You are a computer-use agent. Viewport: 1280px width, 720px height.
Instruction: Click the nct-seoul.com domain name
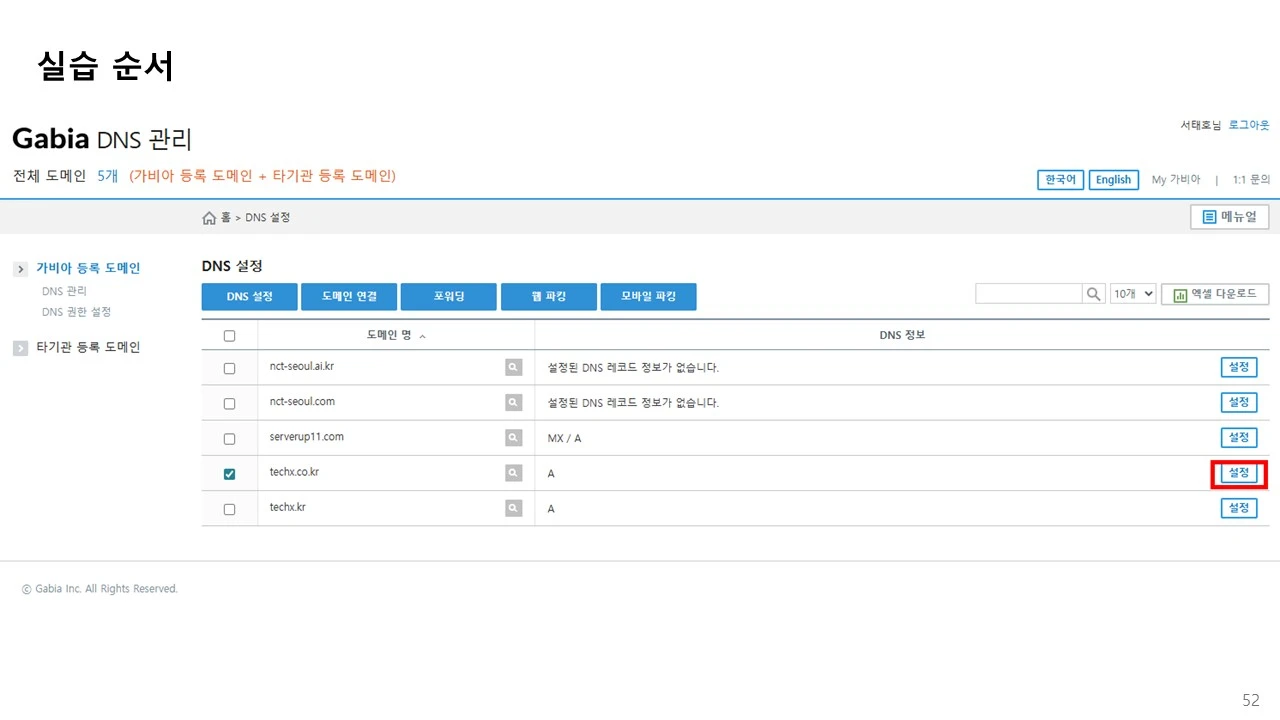(x=302, y=402)
